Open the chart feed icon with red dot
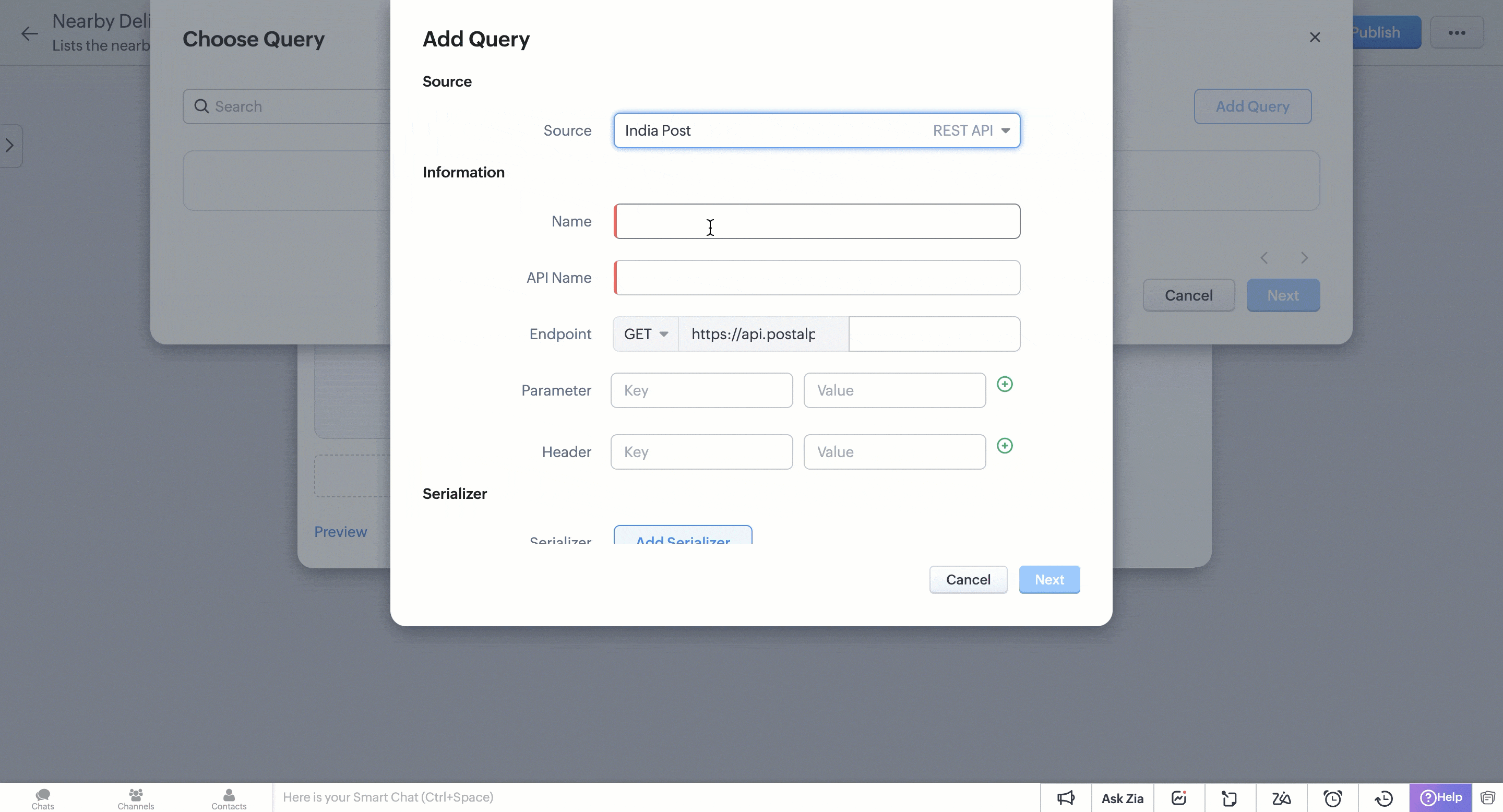Image resolution: width=1503 pixels, height=812 pixels. pos(1178,798)
